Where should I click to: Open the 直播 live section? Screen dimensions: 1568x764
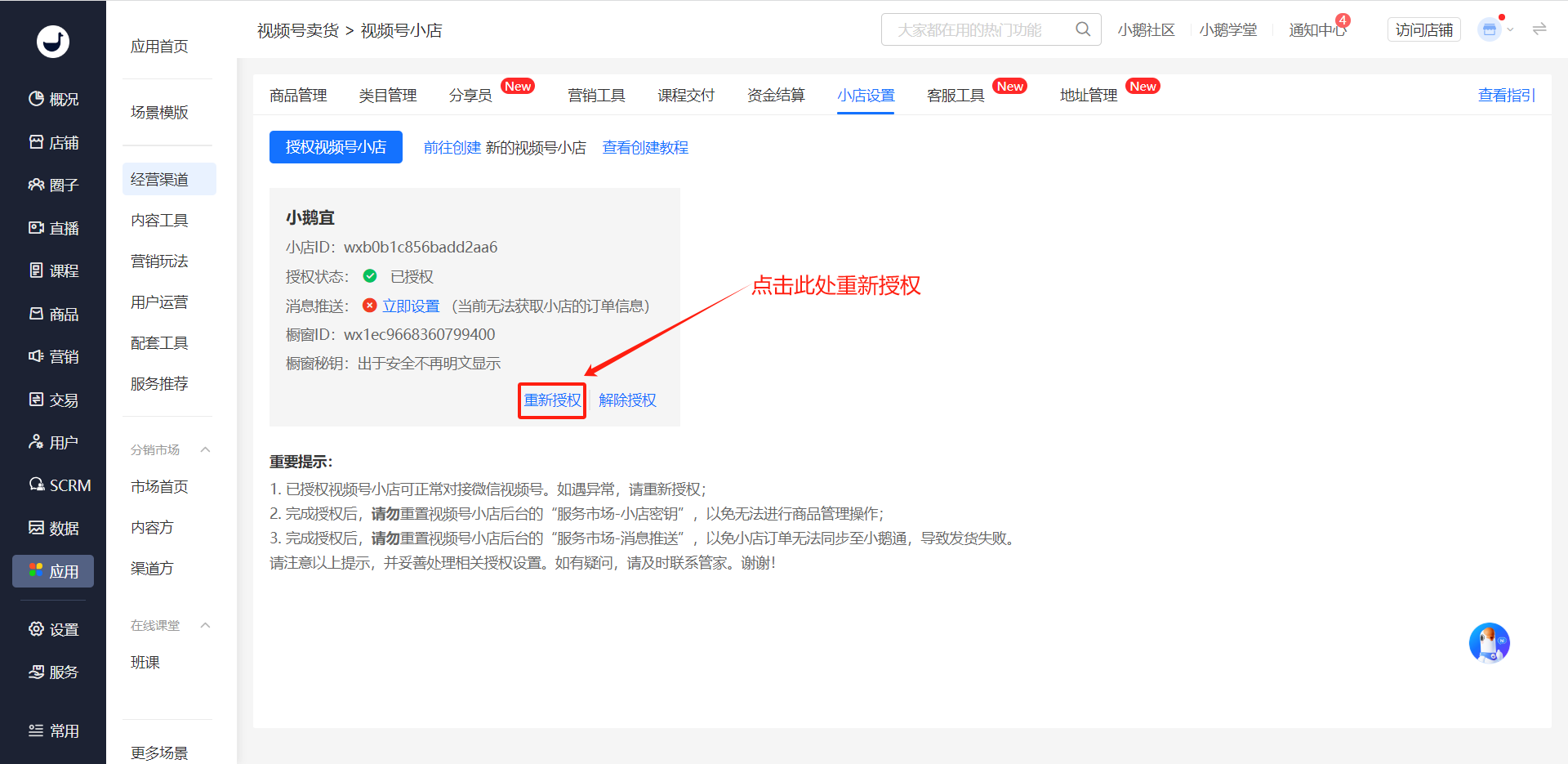click(x=53, y=228)
